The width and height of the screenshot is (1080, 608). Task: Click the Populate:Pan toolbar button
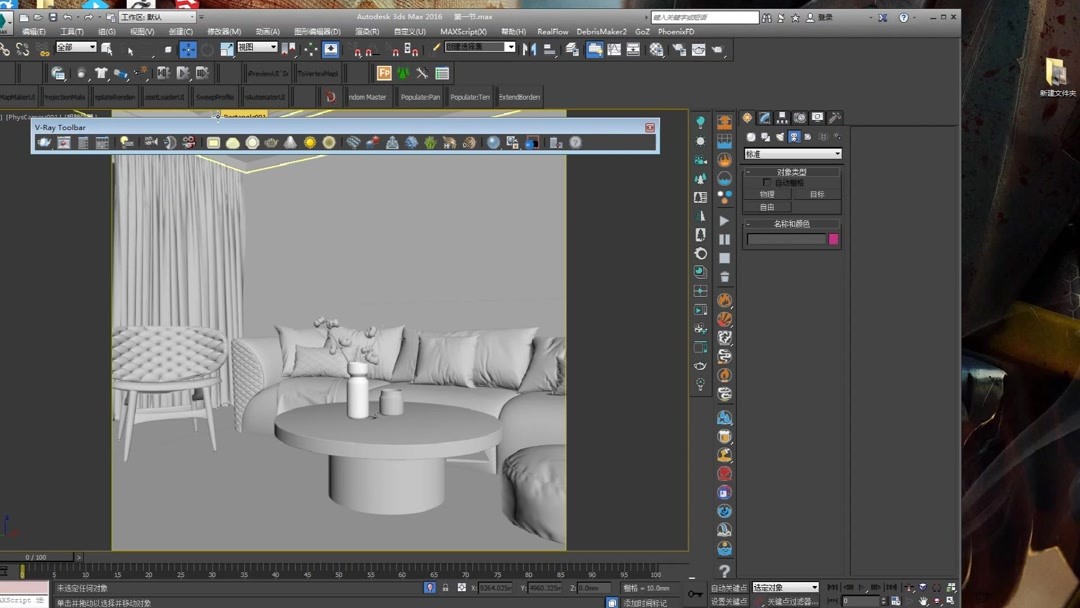[x=419, y=96]
